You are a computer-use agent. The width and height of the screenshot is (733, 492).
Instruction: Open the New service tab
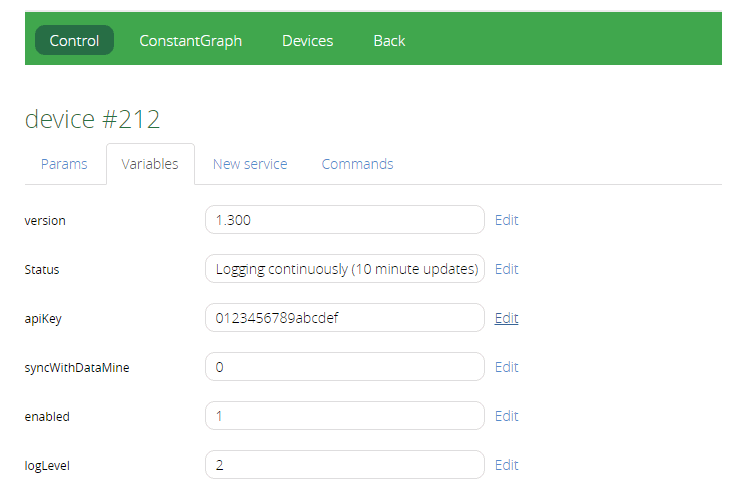click(x=250, y=164)
